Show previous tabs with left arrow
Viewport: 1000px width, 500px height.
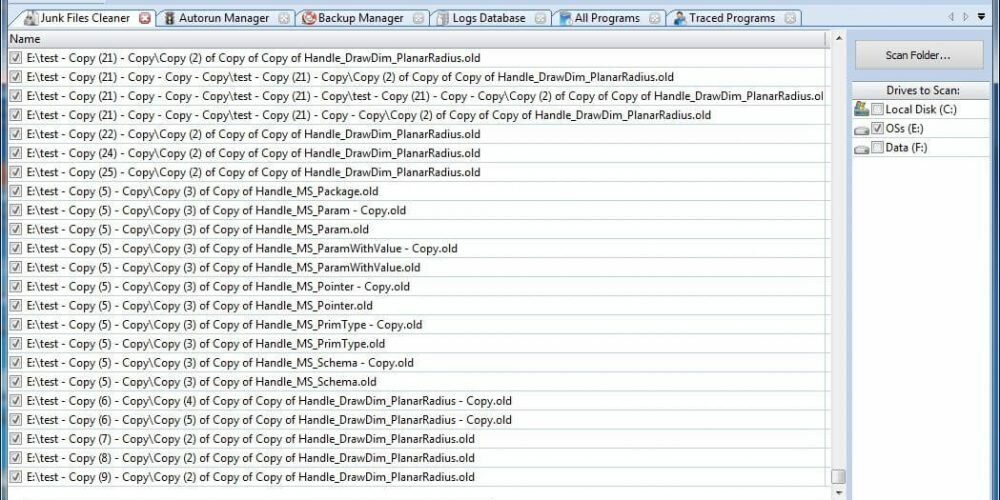pyautogui.click(x=952, y=17)
